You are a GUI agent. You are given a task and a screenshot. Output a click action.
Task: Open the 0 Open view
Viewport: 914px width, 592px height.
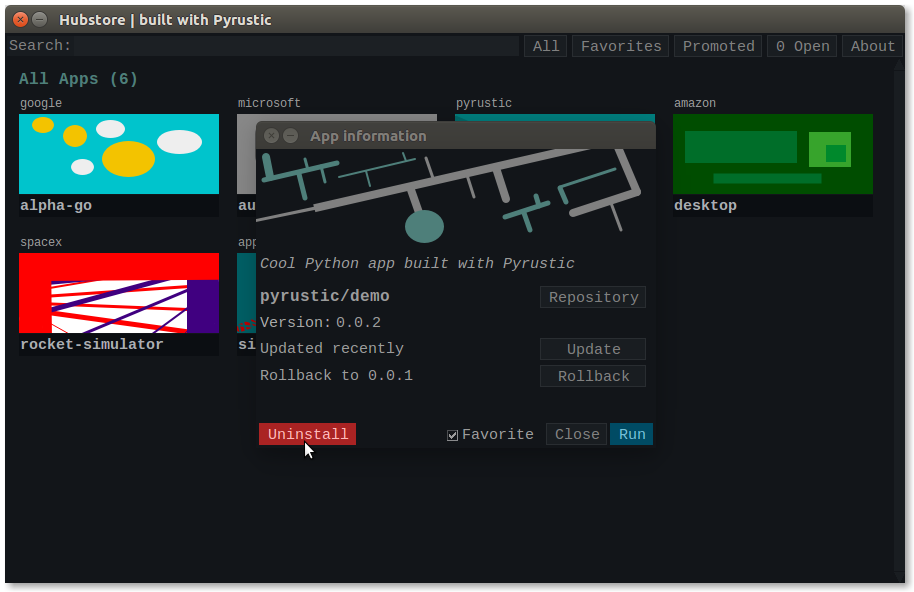click(x=802, y=46)
